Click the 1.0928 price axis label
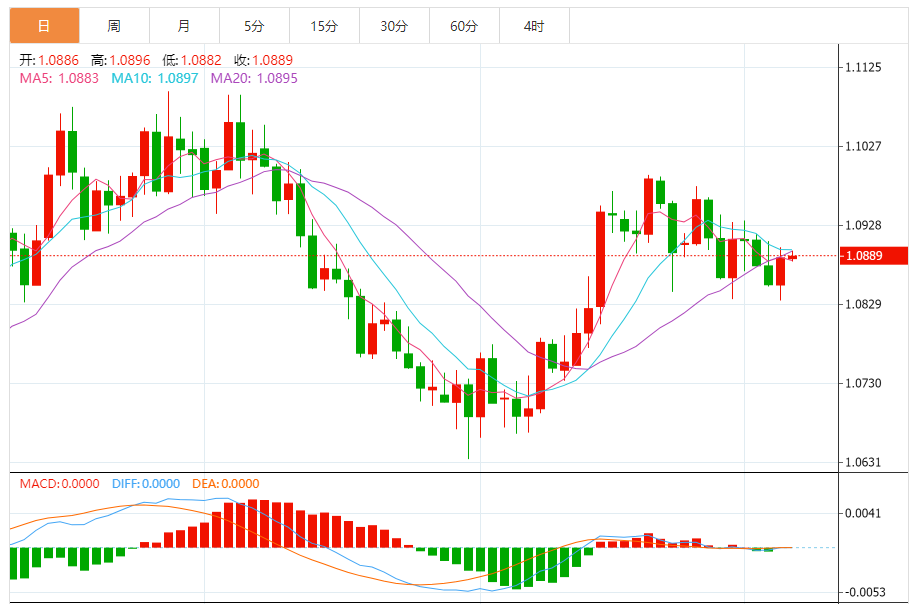 tap(863, 225)
